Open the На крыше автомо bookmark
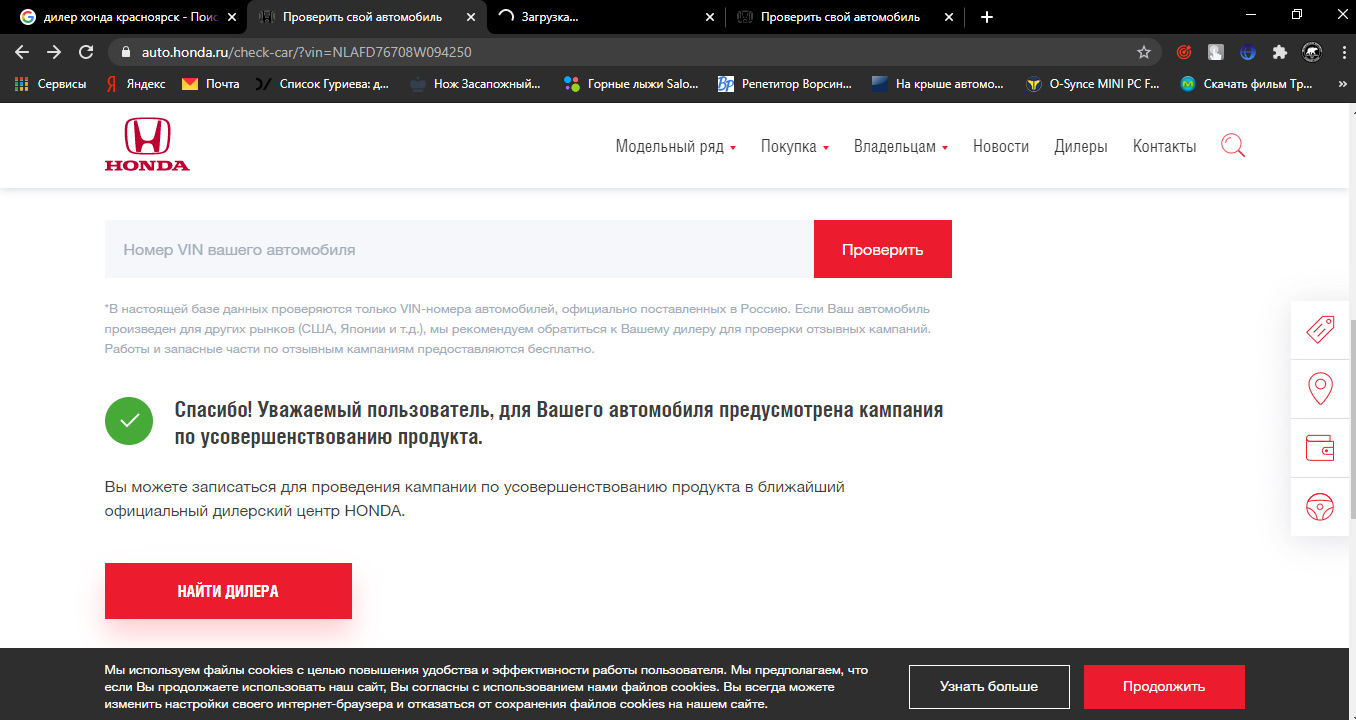The height and width of the screenshot is (720, 1356). click(x=939, y=84)
